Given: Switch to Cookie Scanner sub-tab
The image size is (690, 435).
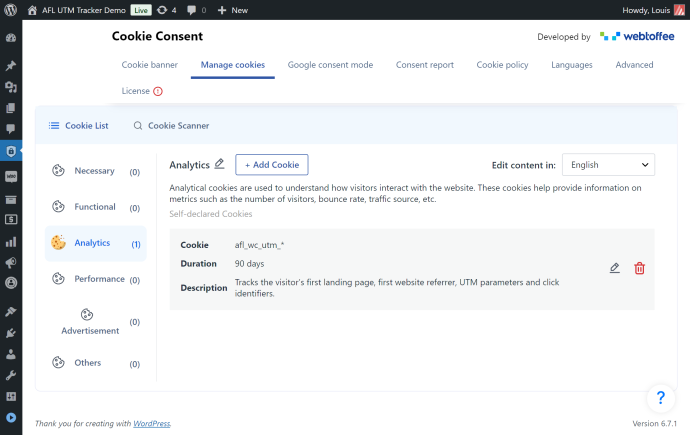Looking at the screenshot, I should click(171, 126).
